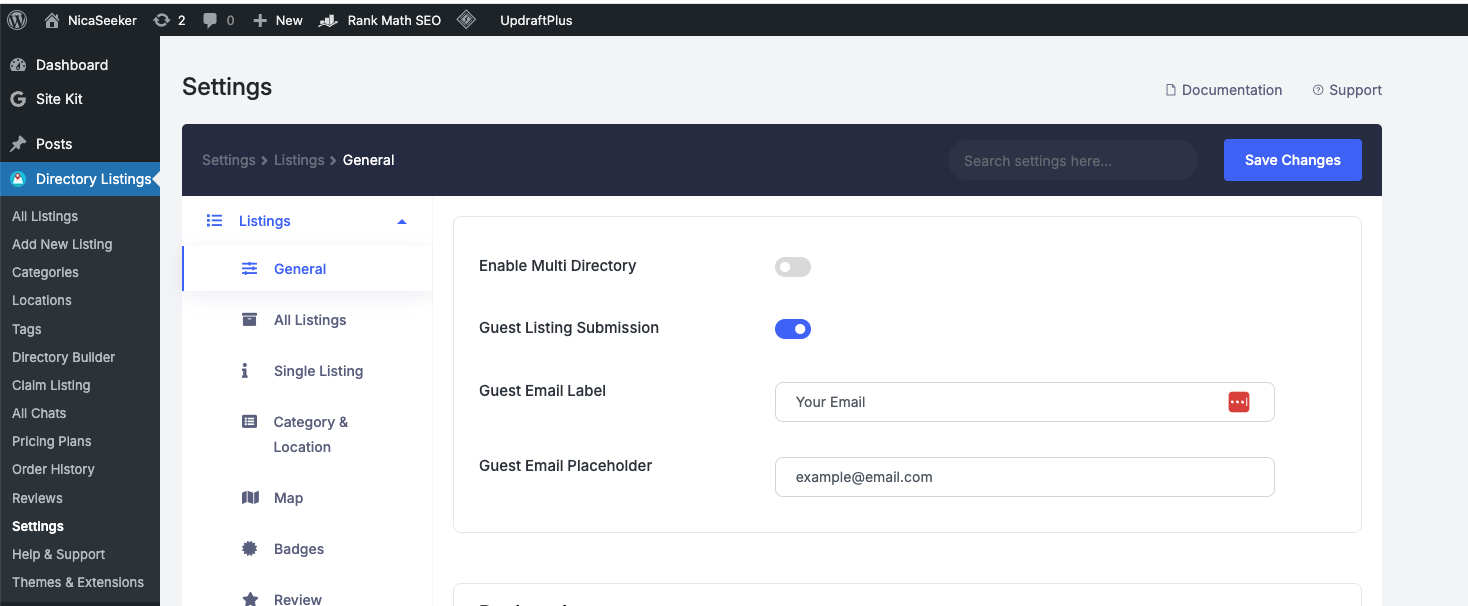Open the Documentation link

[1224, 90]
